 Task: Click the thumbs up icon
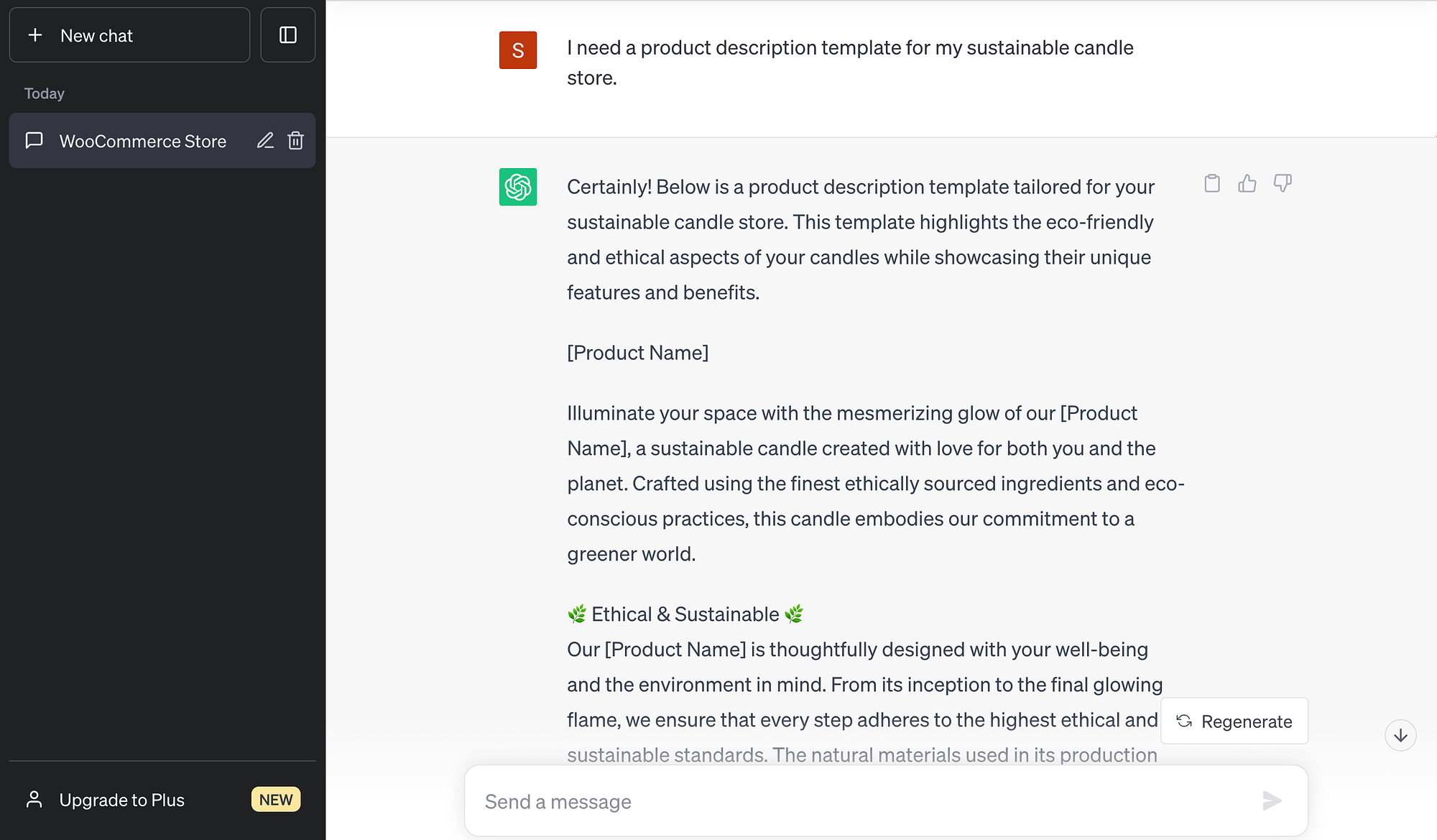[x=1247, y=182]
